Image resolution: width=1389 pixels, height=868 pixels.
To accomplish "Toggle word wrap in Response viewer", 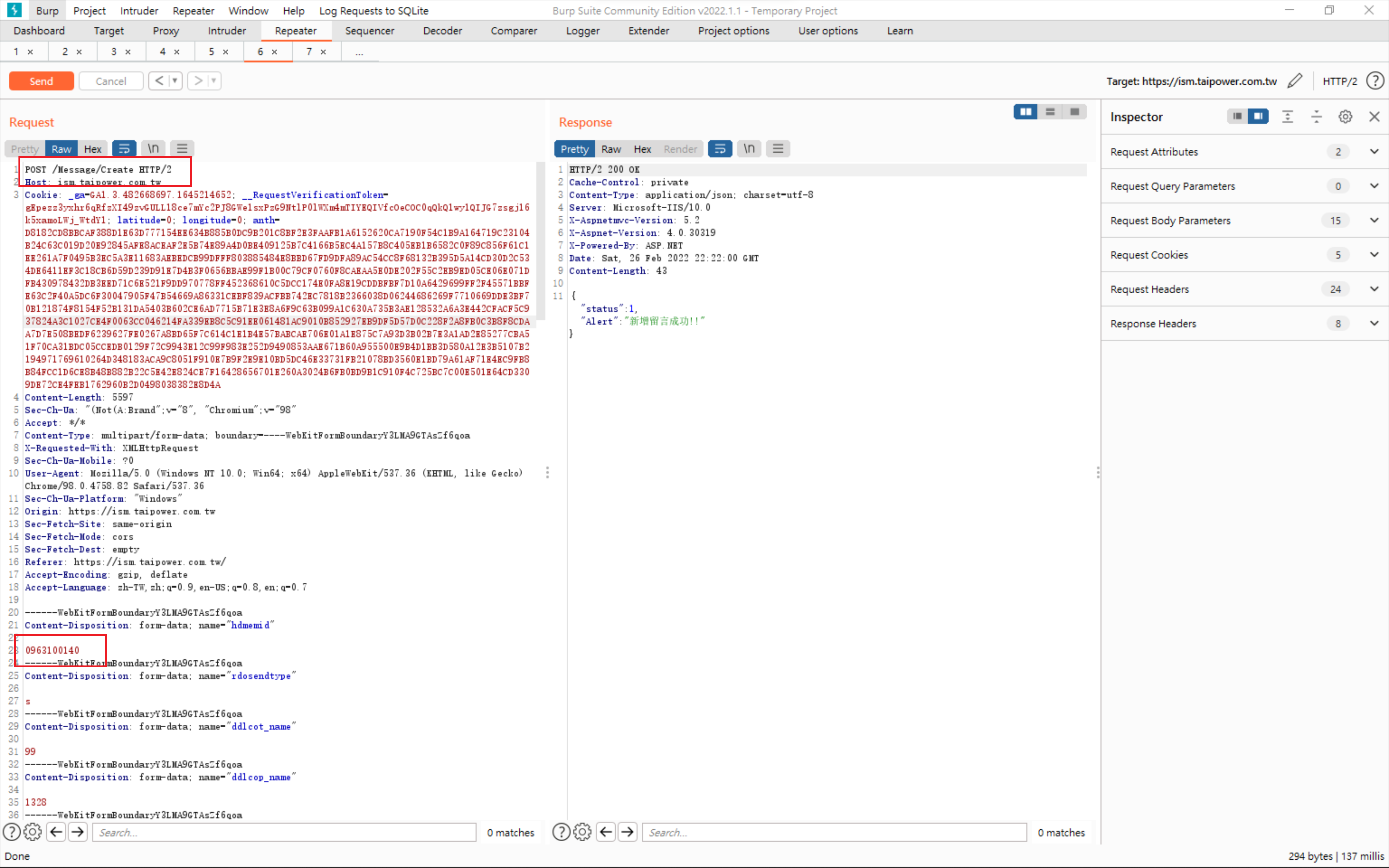I will coord(720,149).
